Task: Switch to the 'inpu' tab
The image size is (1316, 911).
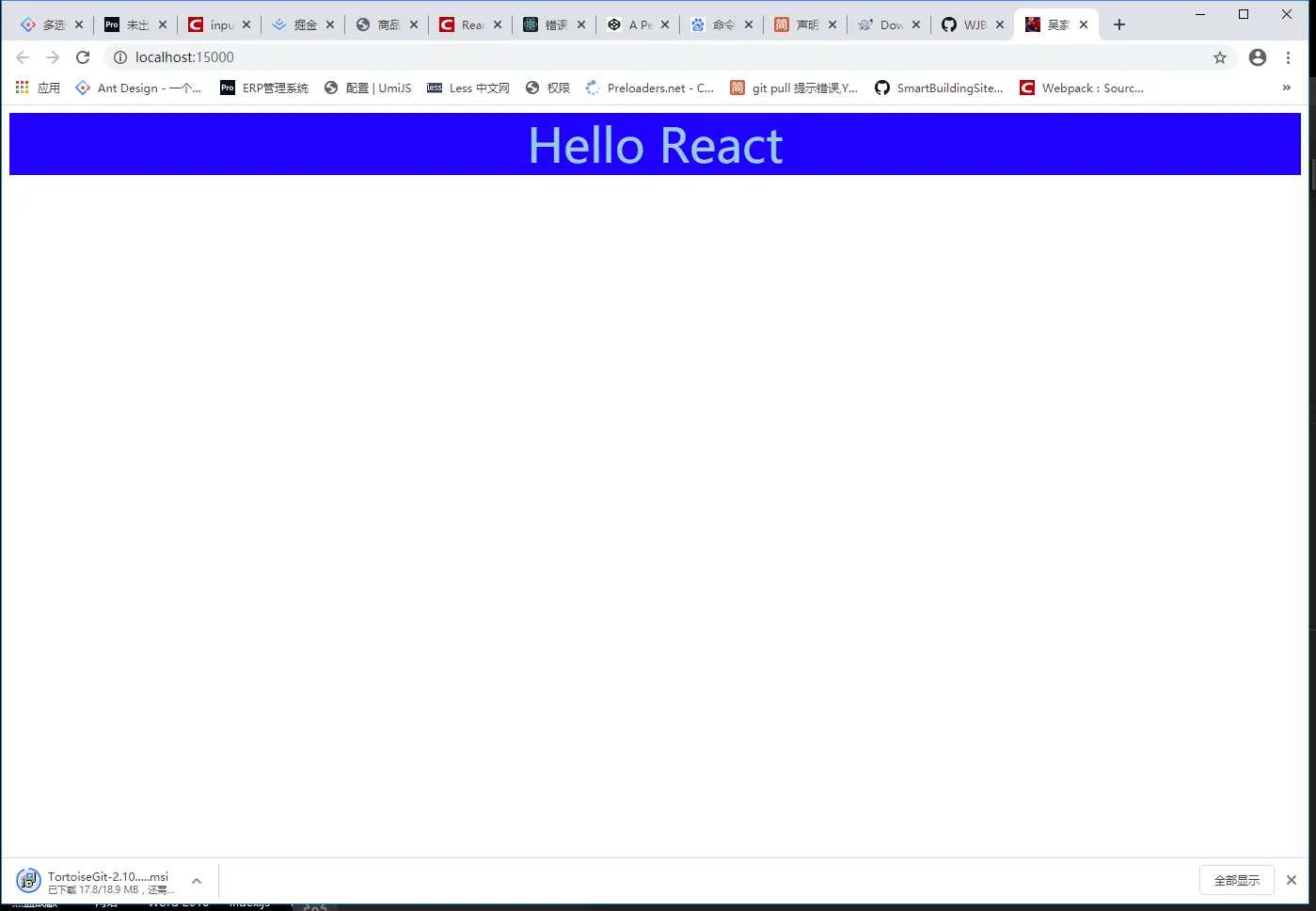Action: point(219,25)
